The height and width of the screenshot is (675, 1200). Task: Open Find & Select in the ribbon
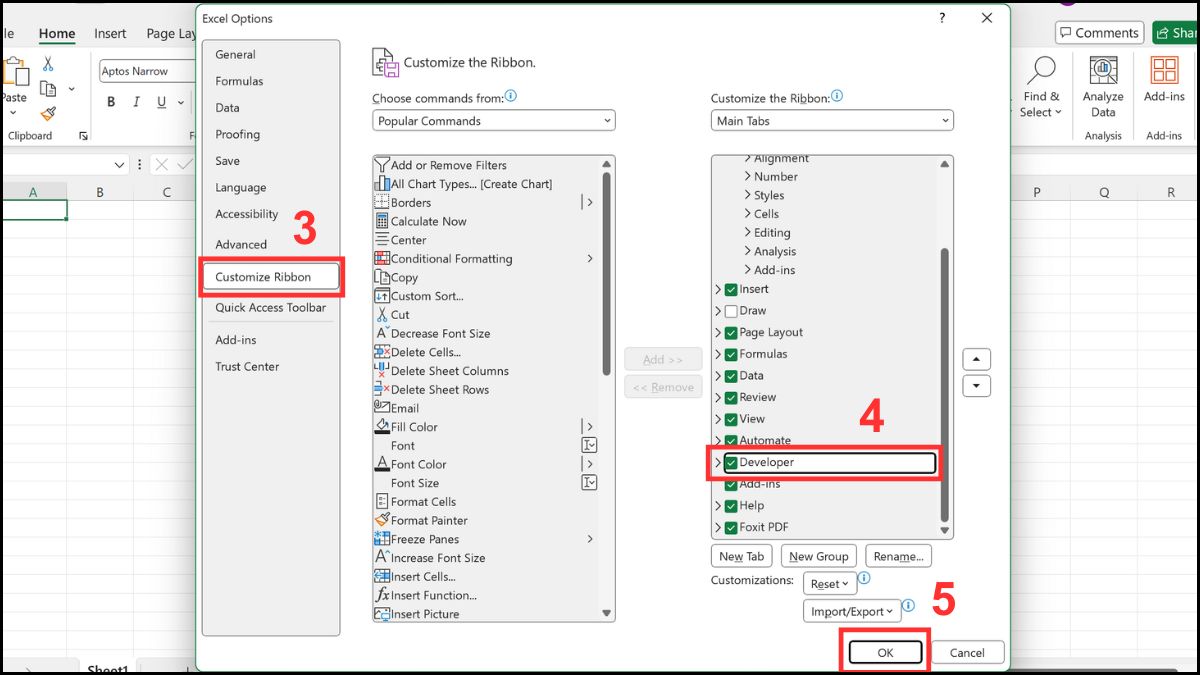coord(1040,85)
